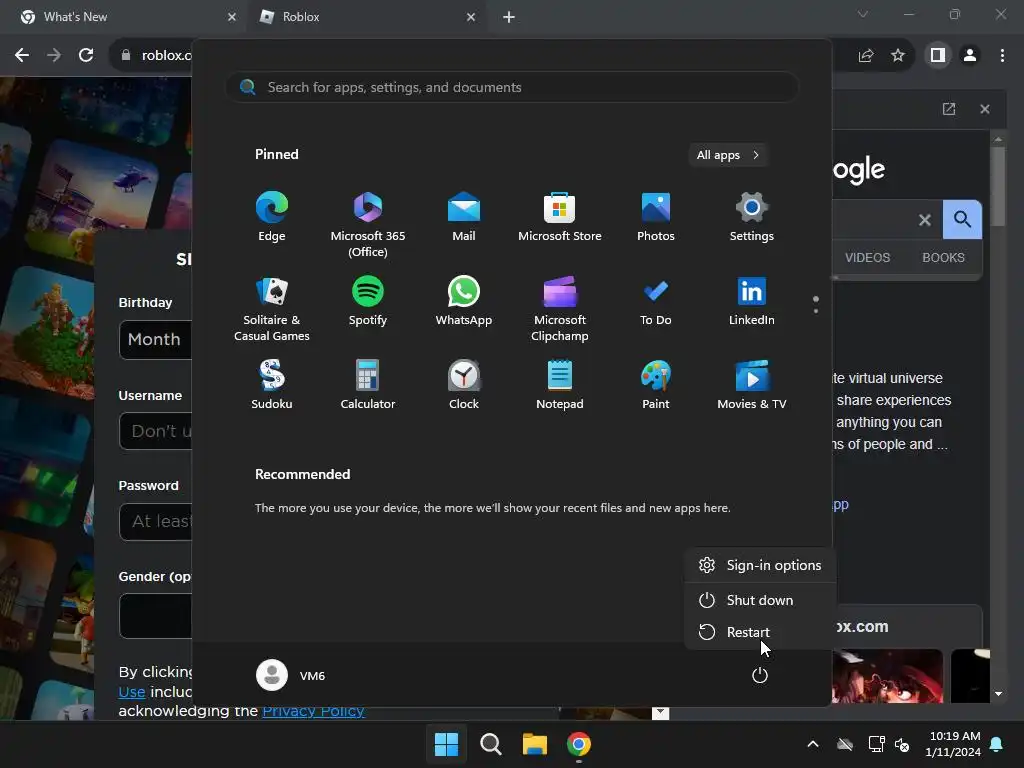Screen dimensions: 1024x768
Task: Open the Calculator app
Action: pos(368,385)
